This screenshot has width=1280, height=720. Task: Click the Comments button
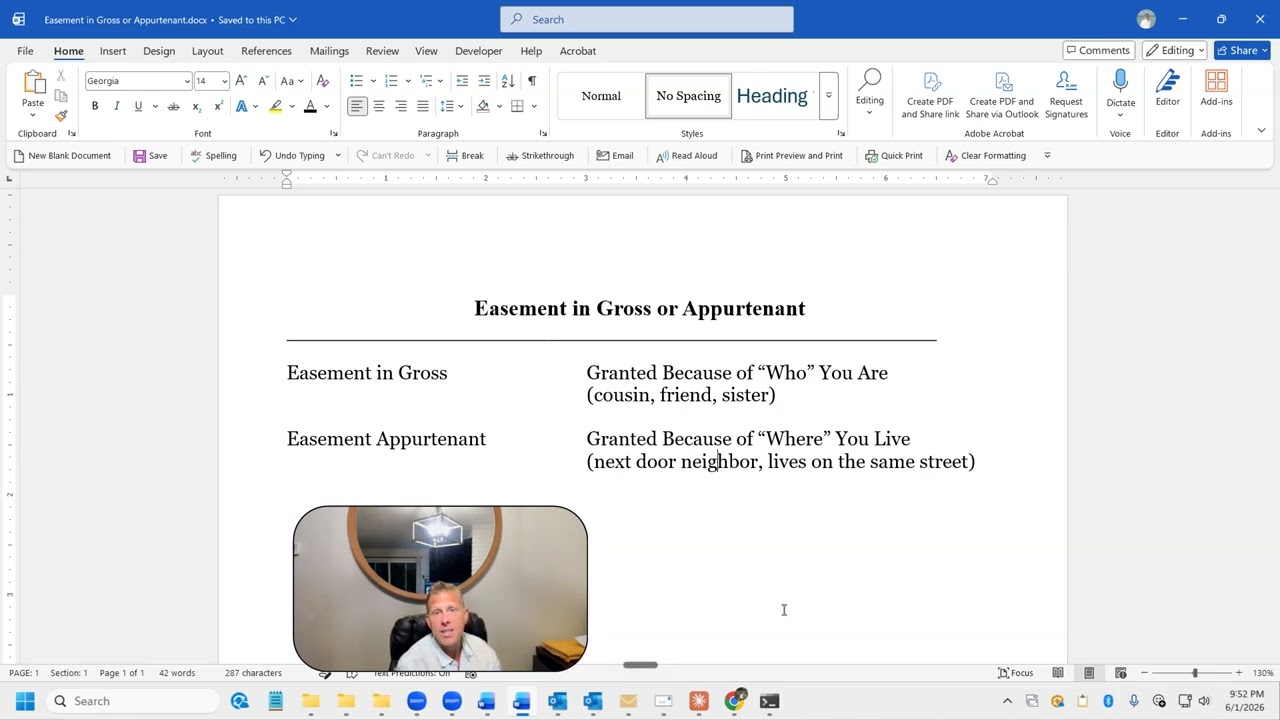click(x=1098, y=50)
